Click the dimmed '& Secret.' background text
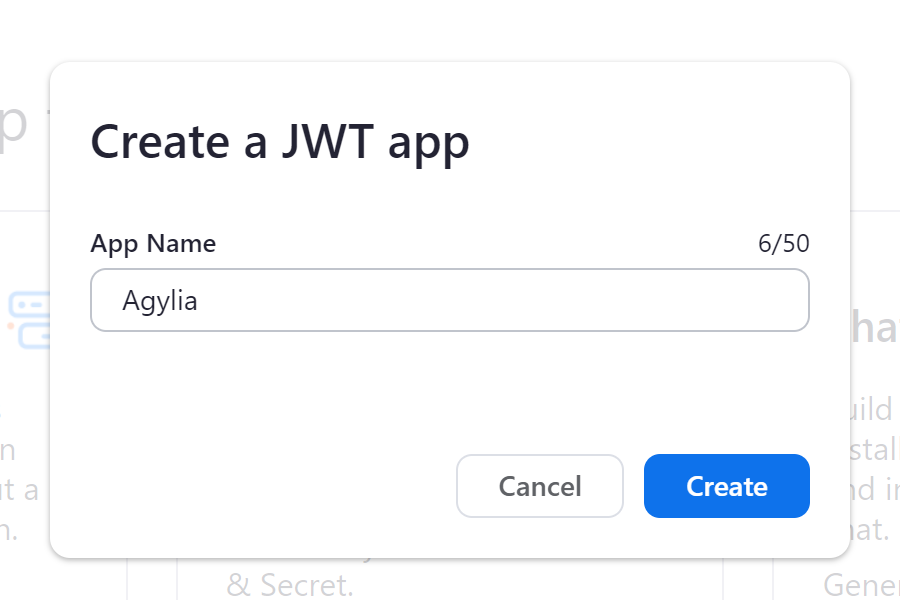This screenshot has width=900, height=600. 290,585
